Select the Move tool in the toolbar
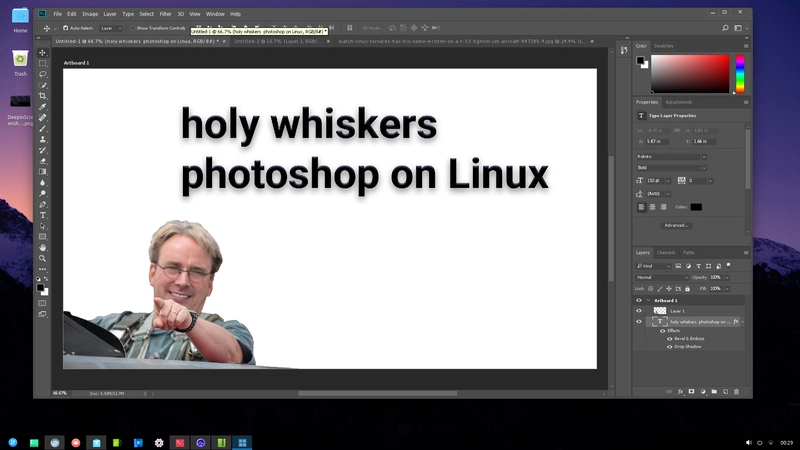The image size is (800, 450). [43, 53]
